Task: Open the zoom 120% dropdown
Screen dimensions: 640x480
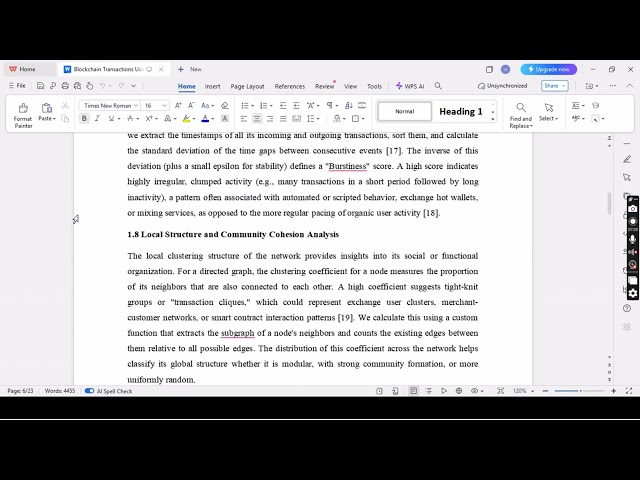Action: pyautogui.click(x=533, y=391)
